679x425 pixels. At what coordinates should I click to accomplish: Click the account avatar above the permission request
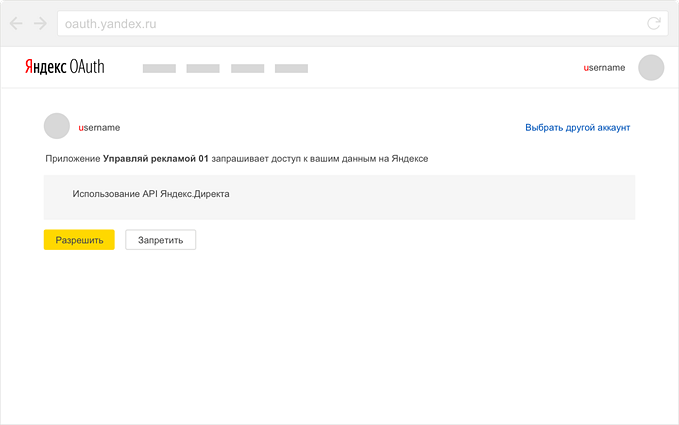[x=57, y=127]
